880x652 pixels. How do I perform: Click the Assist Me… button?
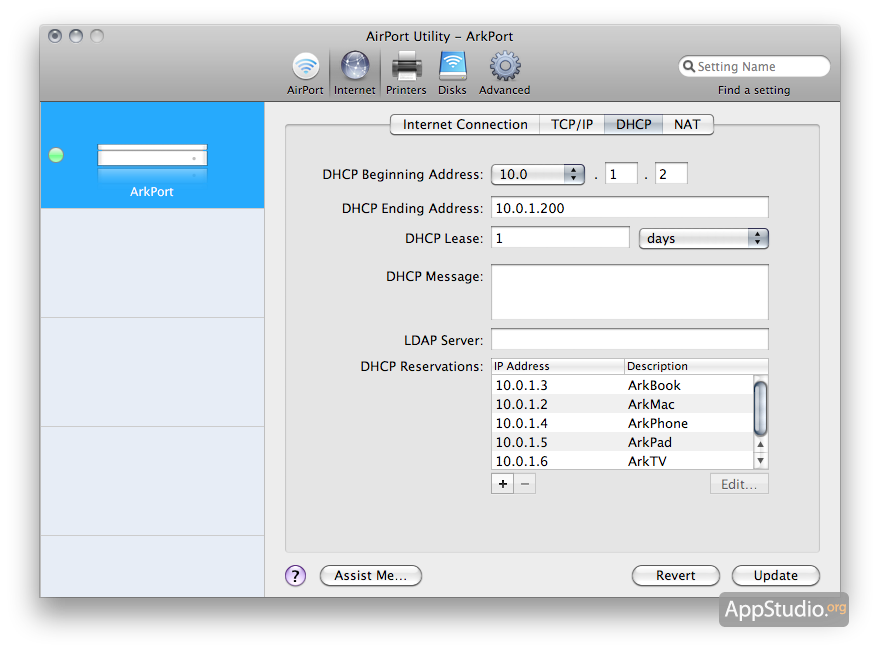370,575
